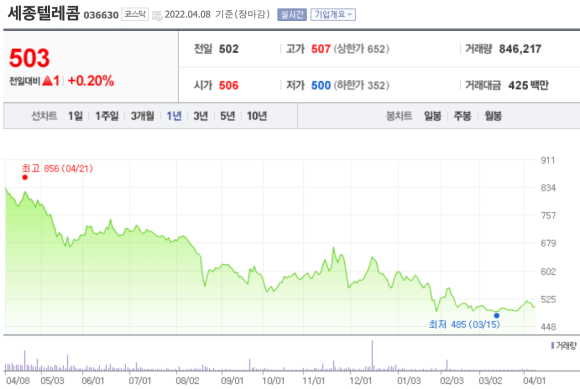Click the red up-triangle change indicator
This screenshot has height=389, width=580.
pyautogui.click(x=47, y=80)
